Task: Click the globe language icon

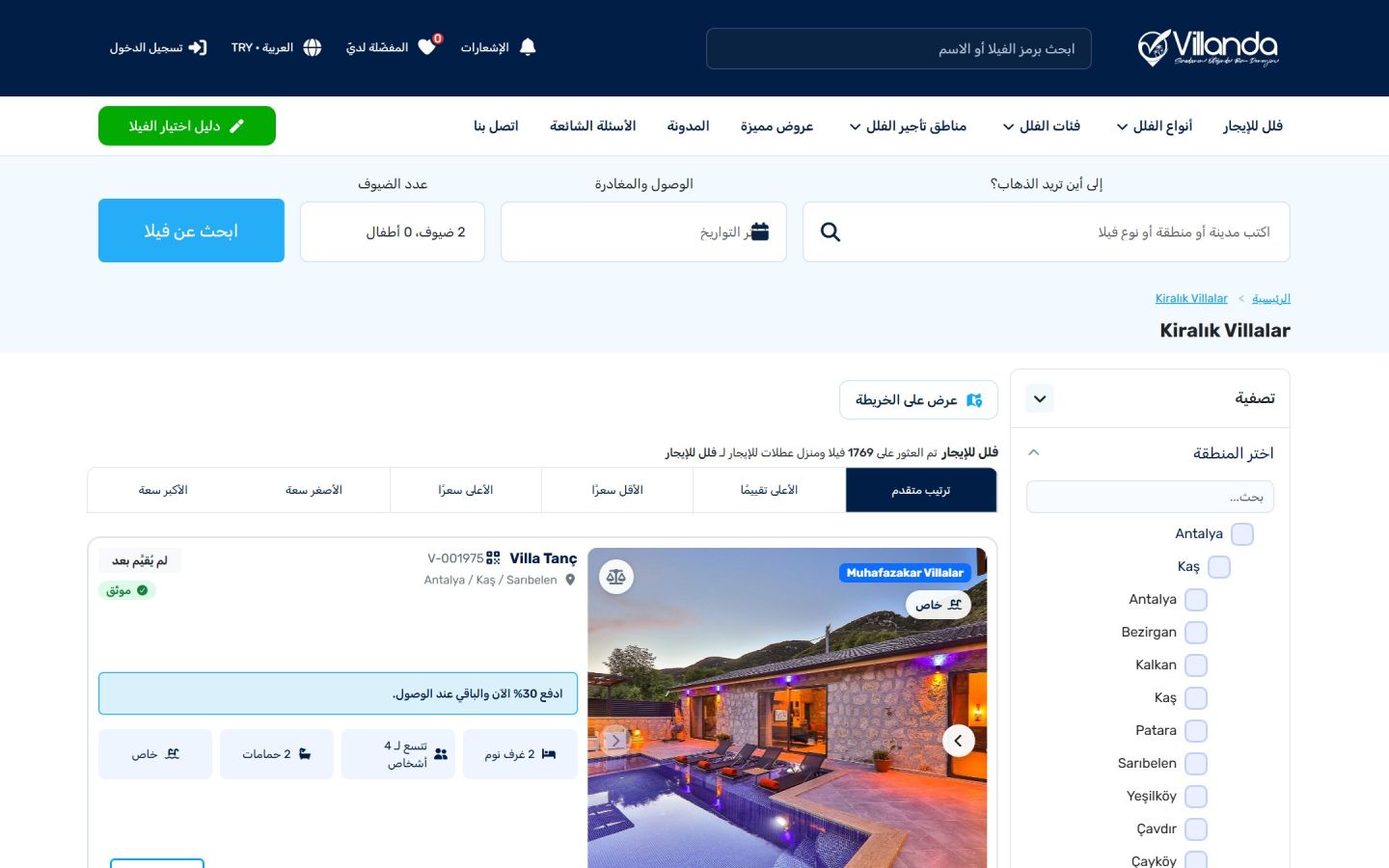Action: 313,47
